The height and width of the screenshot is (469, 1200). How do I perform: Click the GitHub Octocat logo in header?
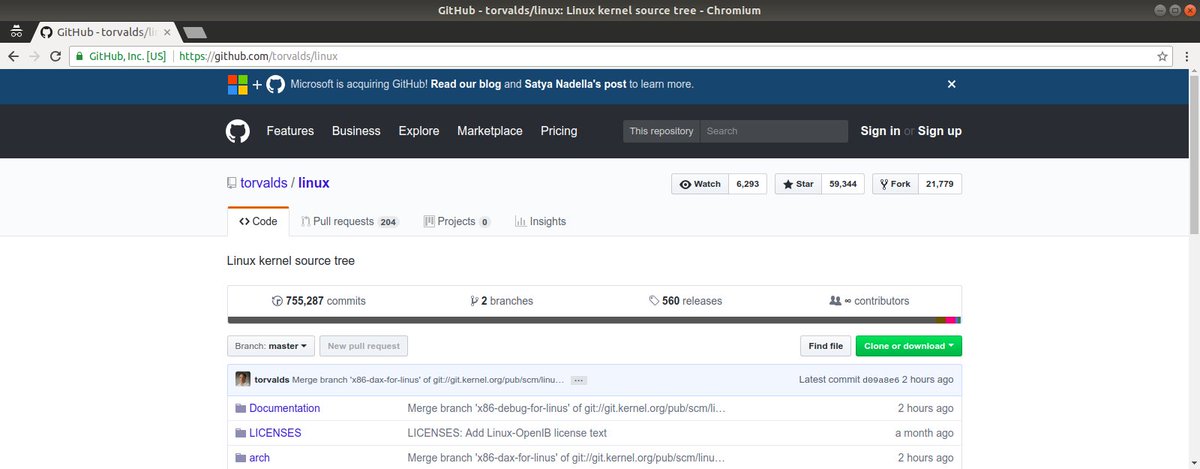click(x=237, y=131)
